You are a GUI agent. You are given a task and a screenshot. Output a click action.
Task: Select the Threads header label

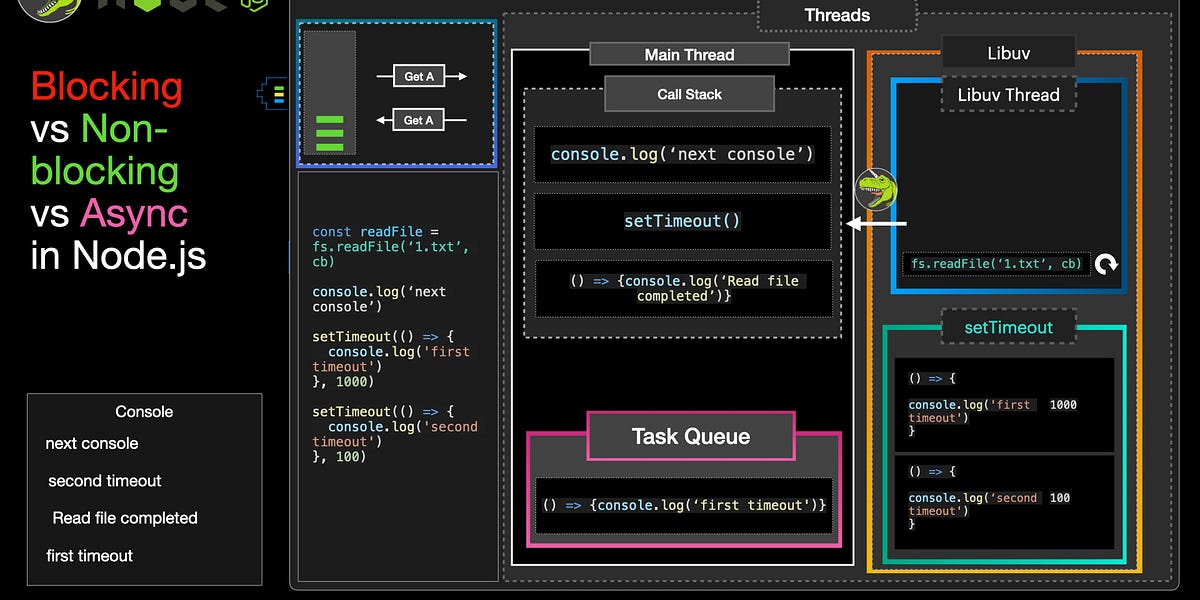point(836,14)
